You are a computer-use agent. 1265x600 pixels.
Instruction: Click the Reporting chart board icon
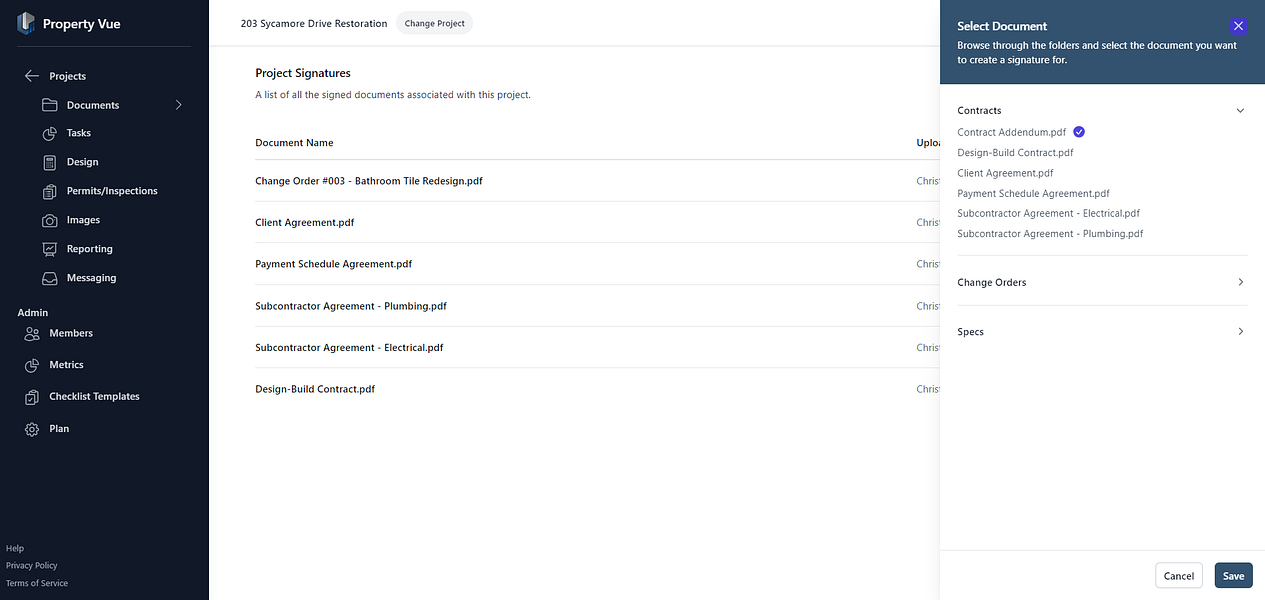[x=50, y=249]
